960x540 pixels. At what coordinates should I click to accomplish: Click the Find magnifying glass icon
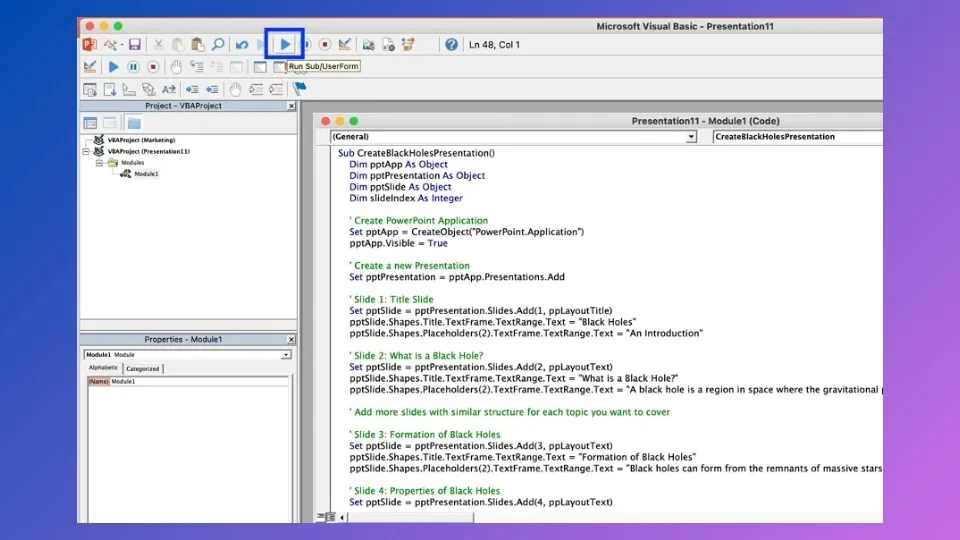click(218, 45)
